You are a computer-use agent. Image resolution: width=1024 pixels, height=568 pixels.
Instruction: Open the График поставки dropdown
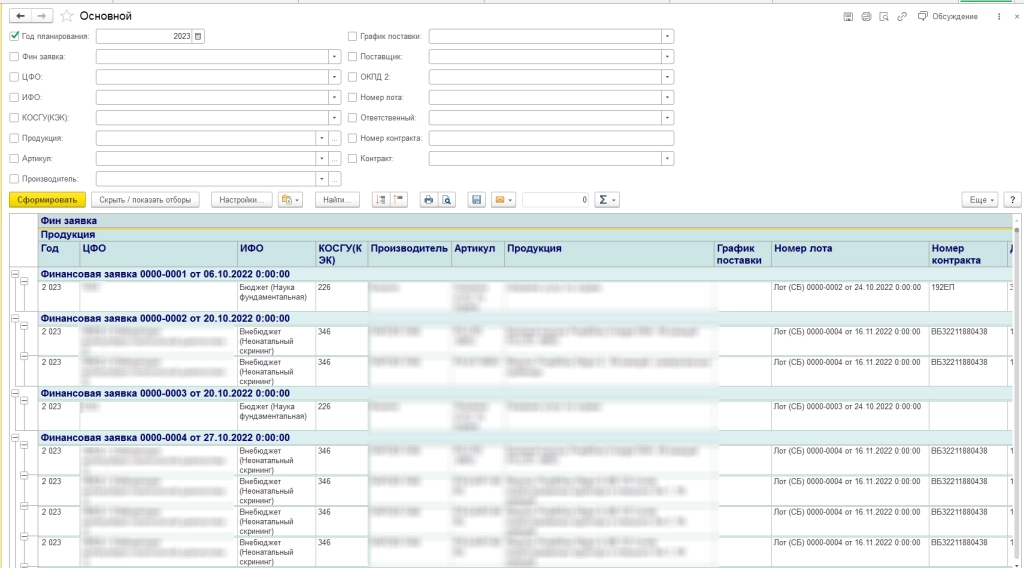(667, 37)
